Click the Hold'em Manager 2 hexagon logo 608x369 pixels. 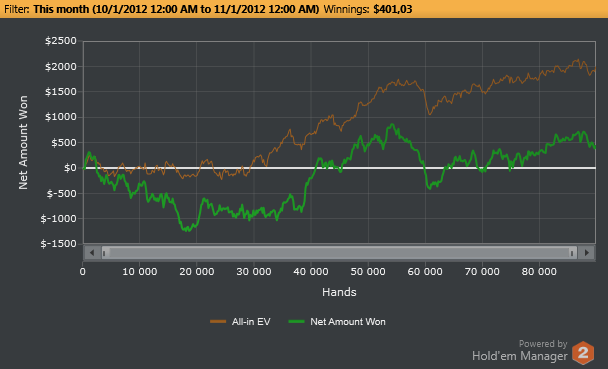[583, 353]
